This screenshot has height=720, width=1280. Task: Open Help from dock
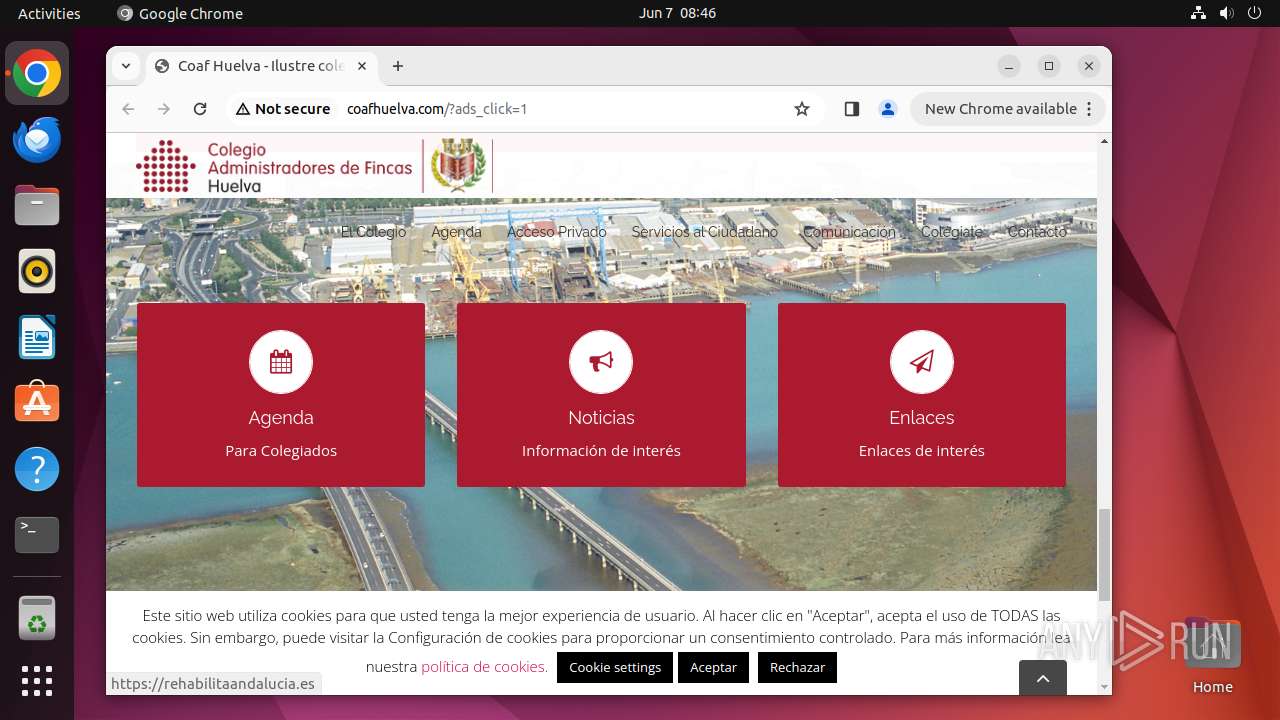coord(37,469)
